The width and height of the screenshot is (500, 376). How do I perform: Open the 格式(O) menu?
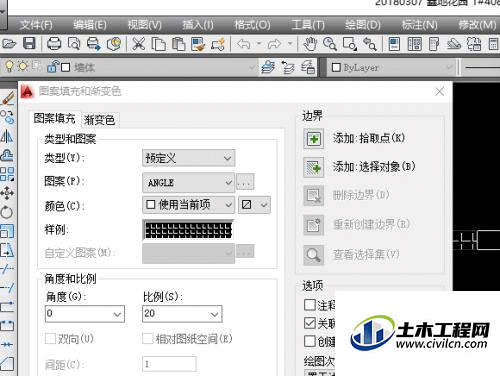[x=252, y=25]
